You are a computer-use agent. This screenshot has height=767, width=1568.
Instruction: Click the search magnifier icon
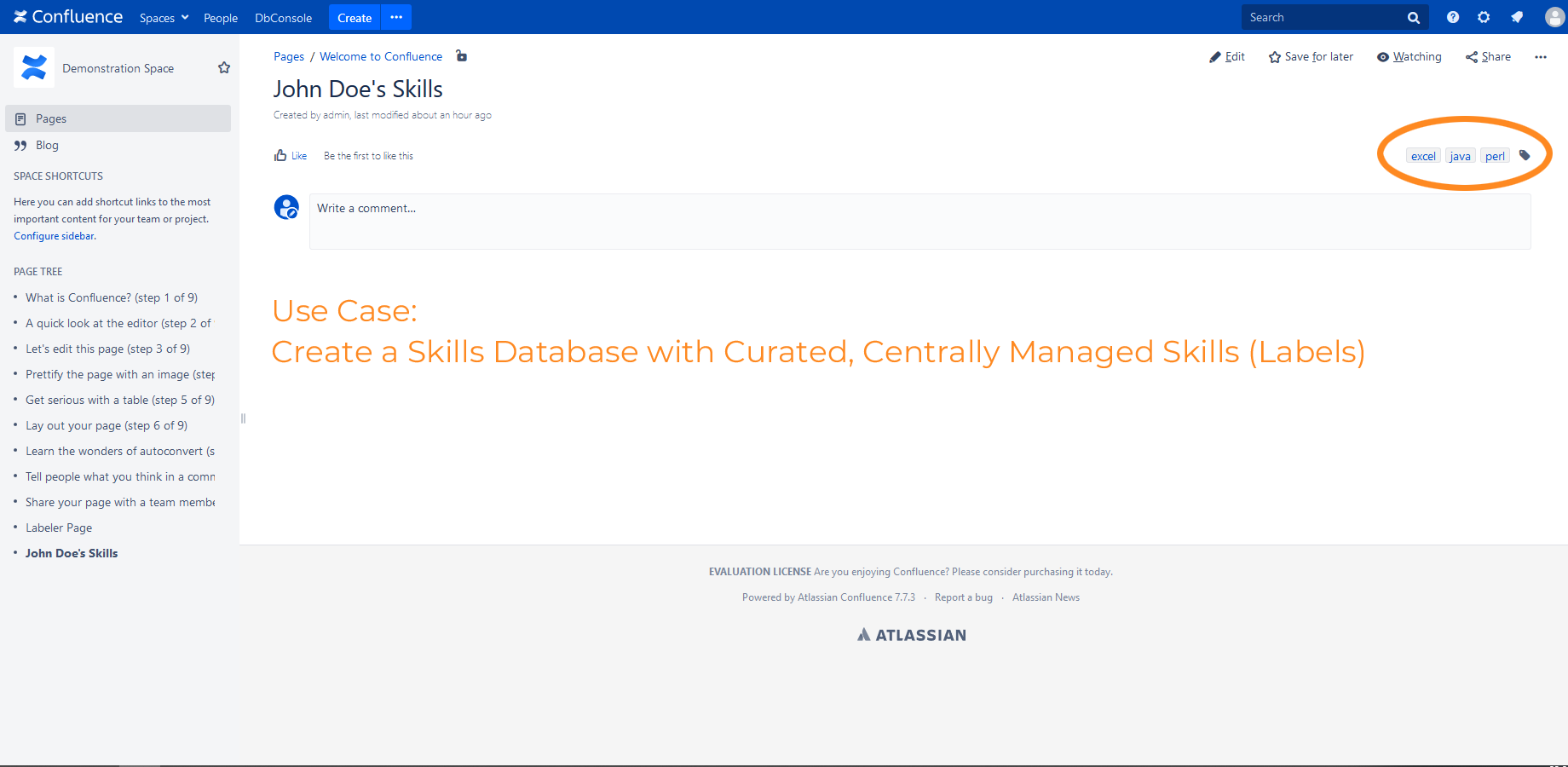(1414, 18)
